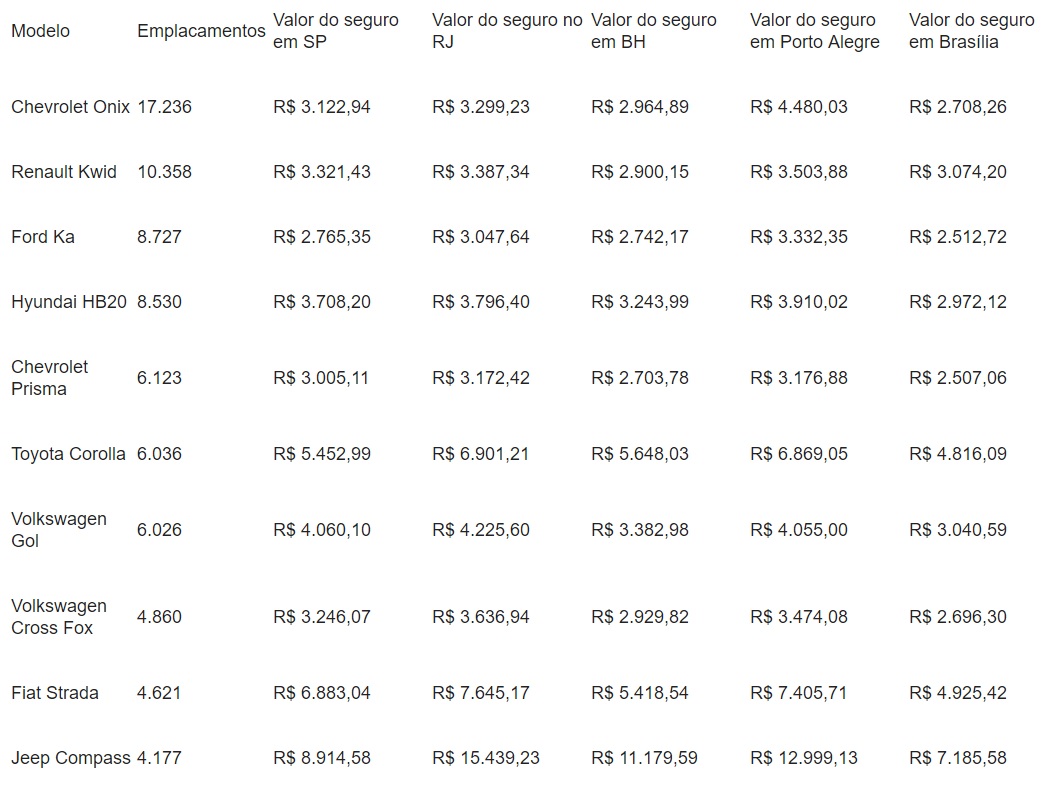
Task: Select Hyundai HB20 in the Modelo column
Action: (69, 302)
